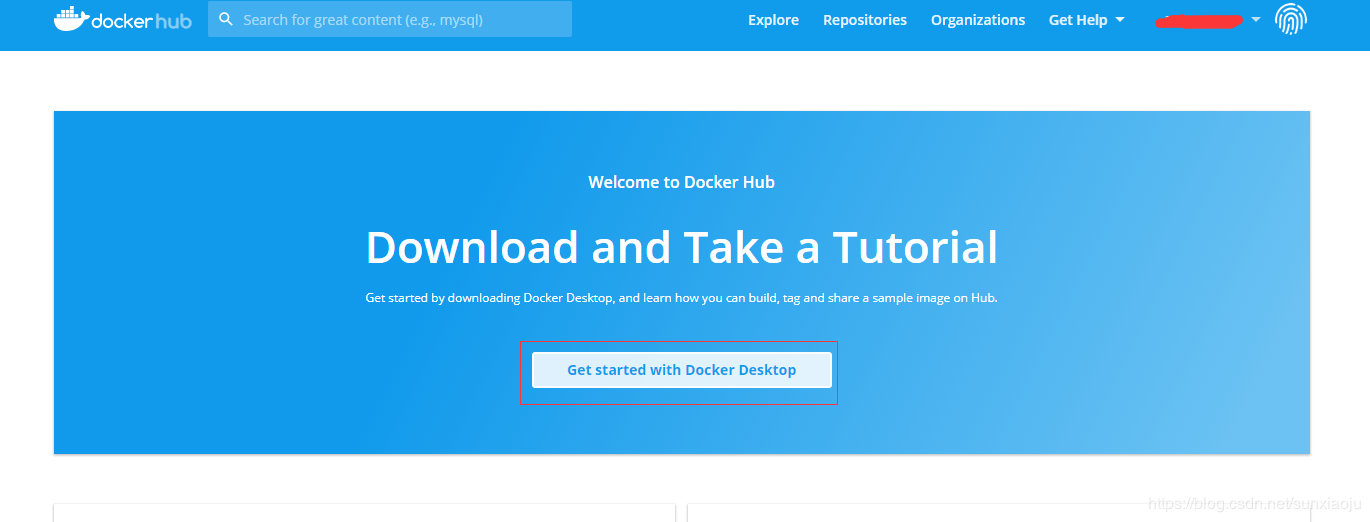1370x522 pixels.
Task: Focus the Docker Hub search field
Action: click(390, 19)
